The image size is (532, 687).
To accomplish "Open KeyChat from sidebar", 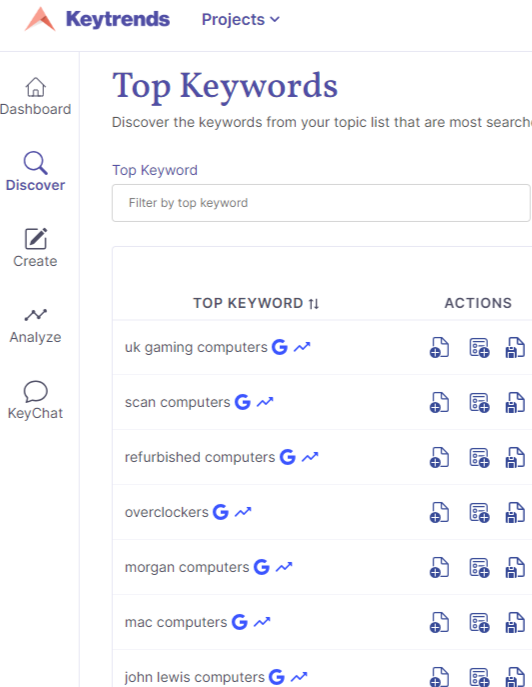I will pyautogui.click(x=35, y=400).
